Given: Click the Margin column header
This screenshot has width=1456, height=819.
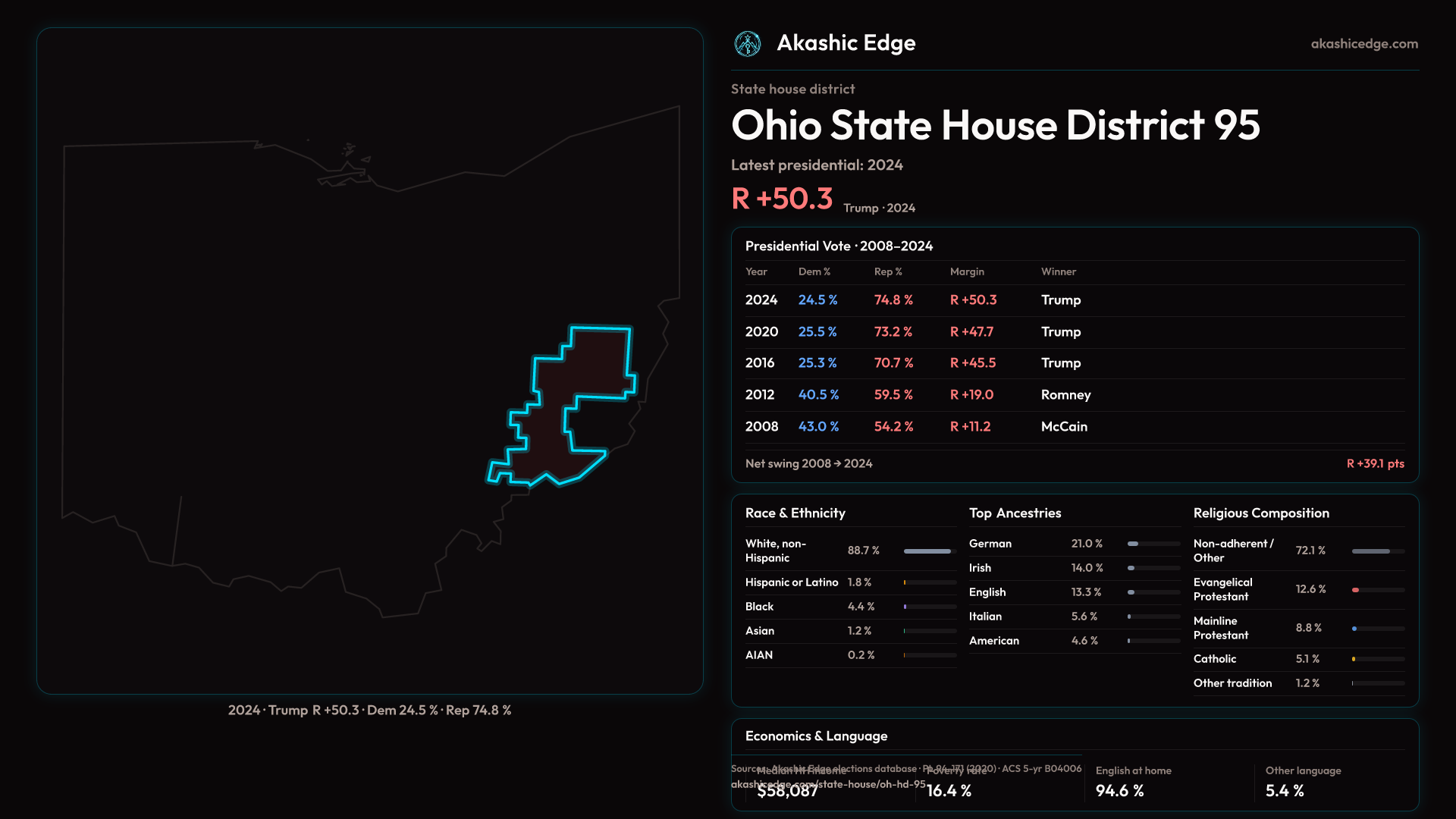Looking at the screenshot, I should (967, 272).
